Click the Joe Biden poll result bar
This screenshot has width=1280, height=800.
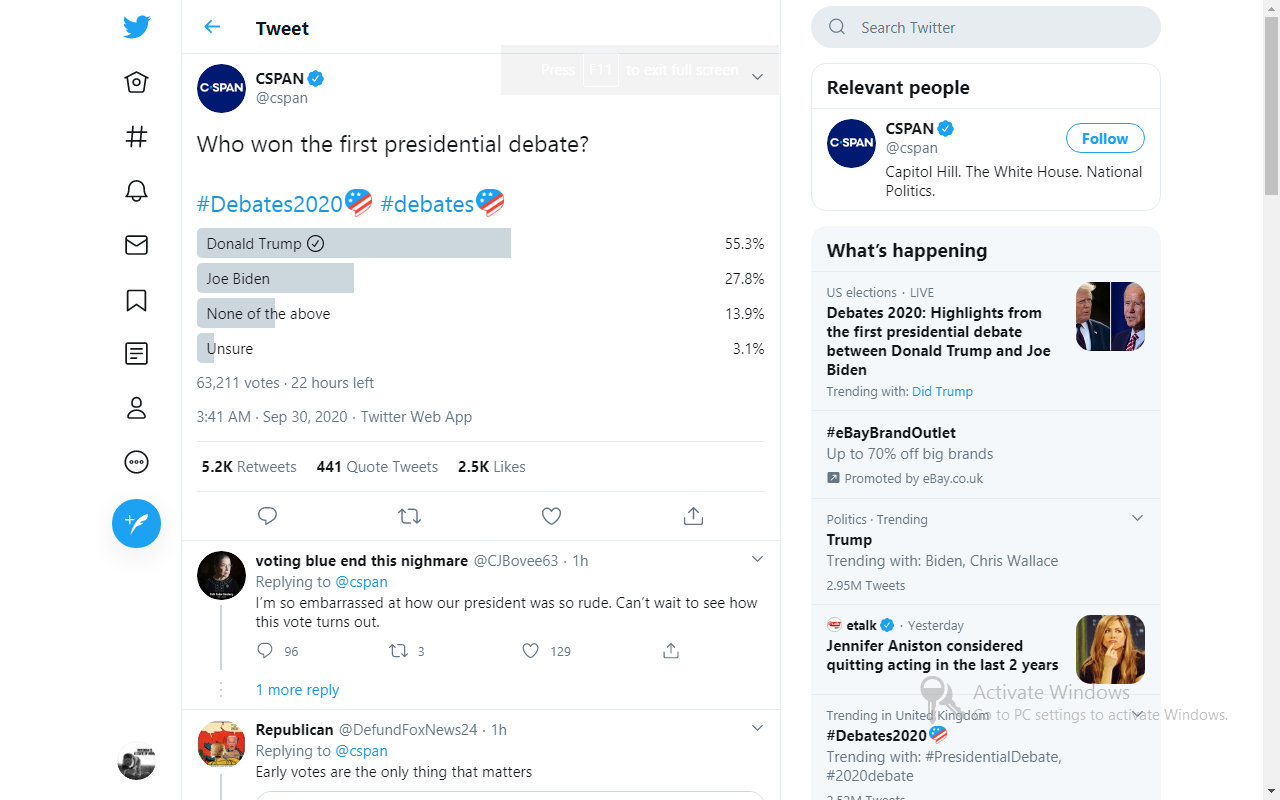pyautogui.click(x=276, y=278)
